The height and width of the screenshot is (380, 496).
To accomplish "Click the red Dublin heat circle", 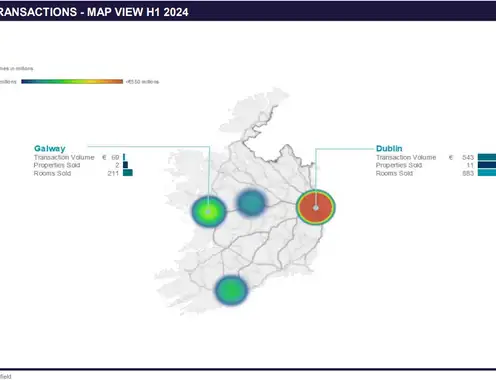I will pyautogui.click(x=316, y=207).
